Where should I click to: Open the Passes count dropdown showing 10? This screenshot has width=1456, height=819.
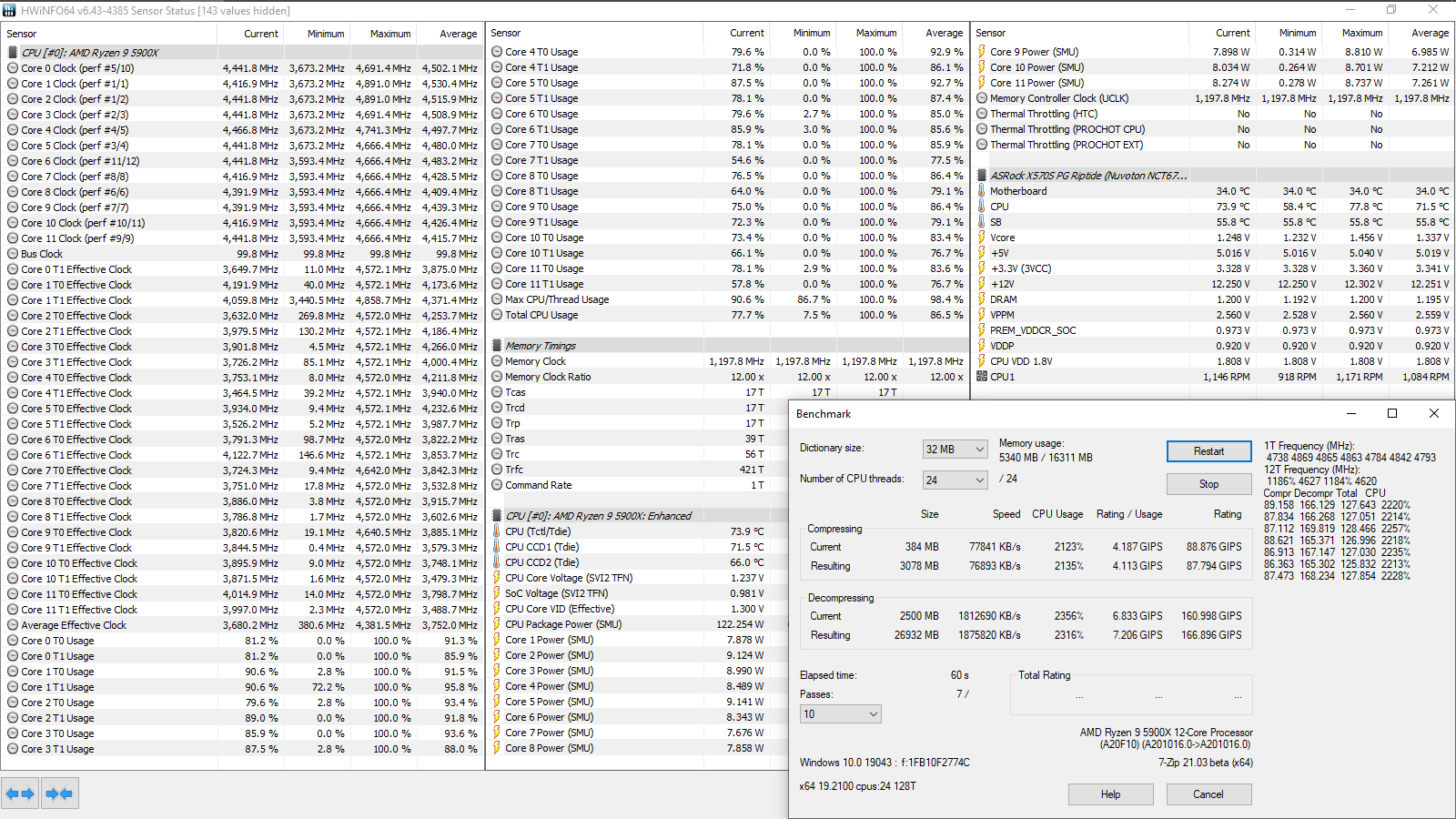point(841,714)
